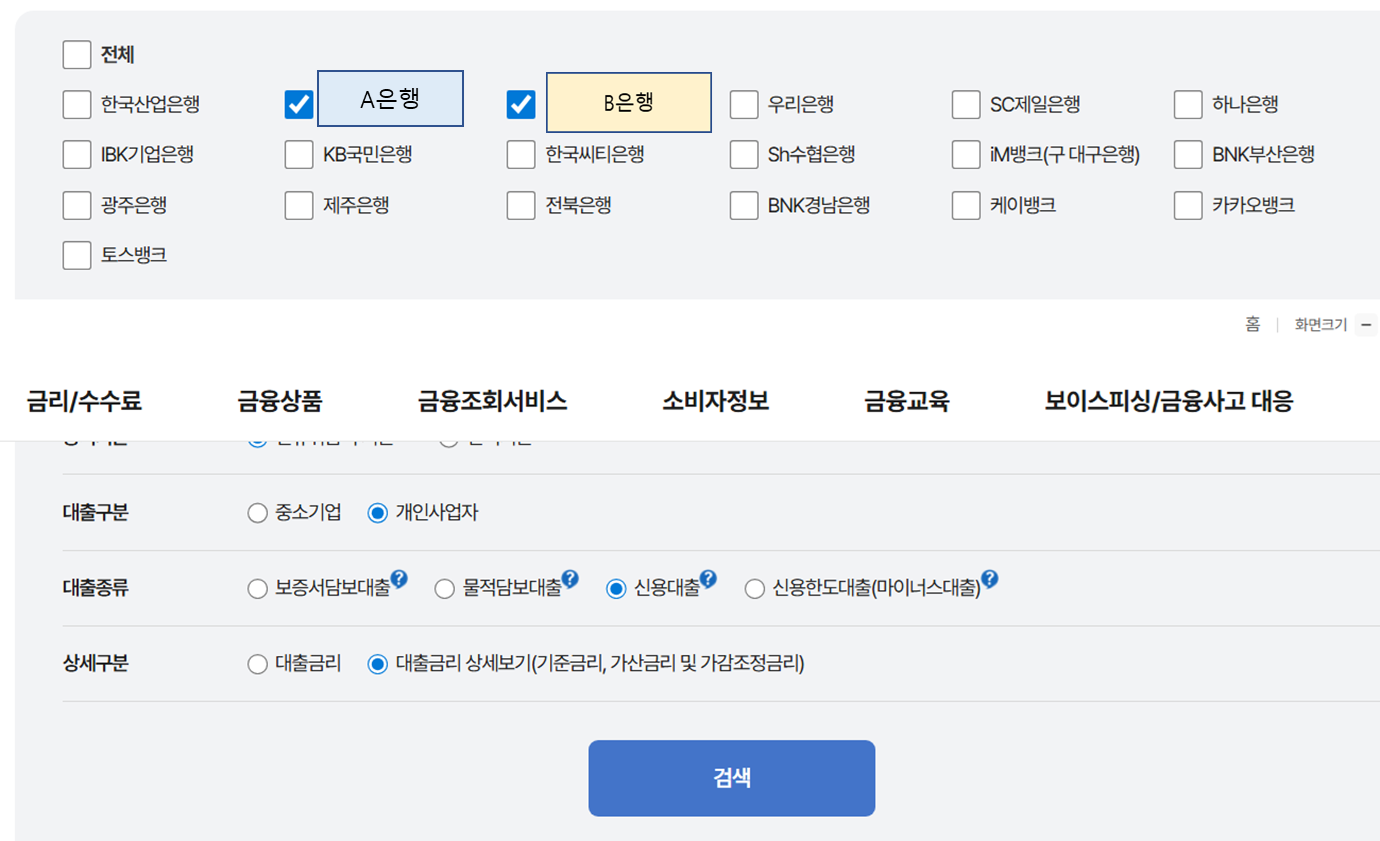This screenshot has width=1380, height=841.
Task: Open the 금리/수수료 menu
Action: pyautogui.click(x=84, y=402)
